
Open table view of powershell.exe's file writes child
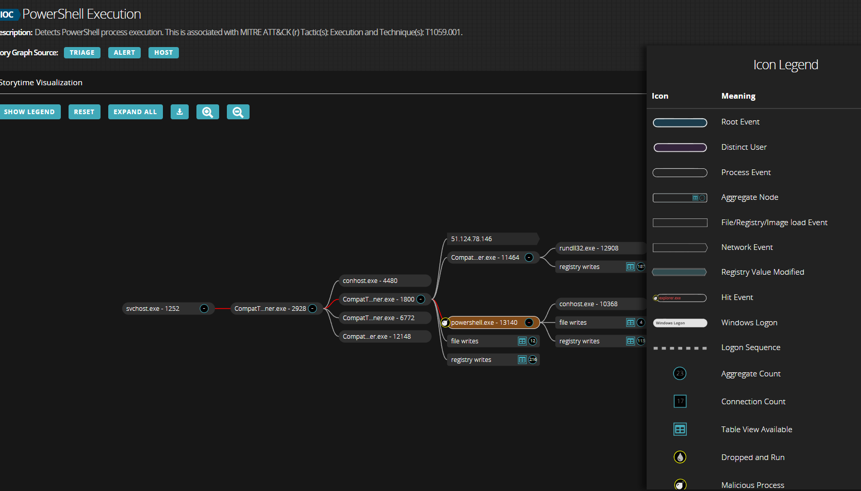(x=630, y=322)
